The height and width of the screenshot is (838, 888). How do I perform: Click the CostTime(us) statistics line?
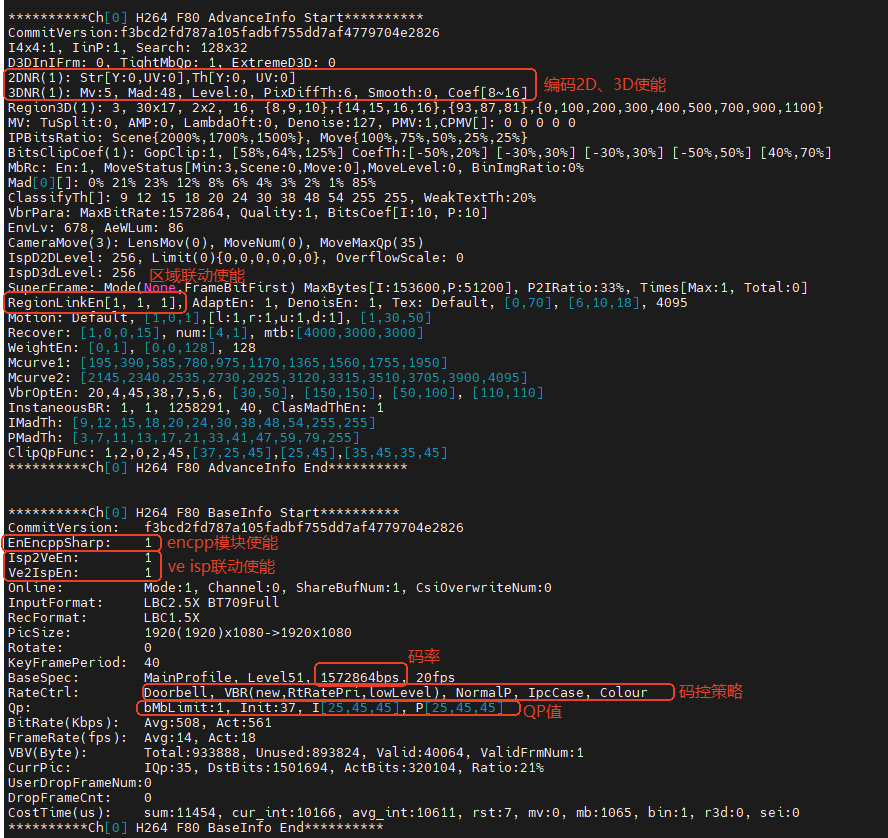coord(400,813)
